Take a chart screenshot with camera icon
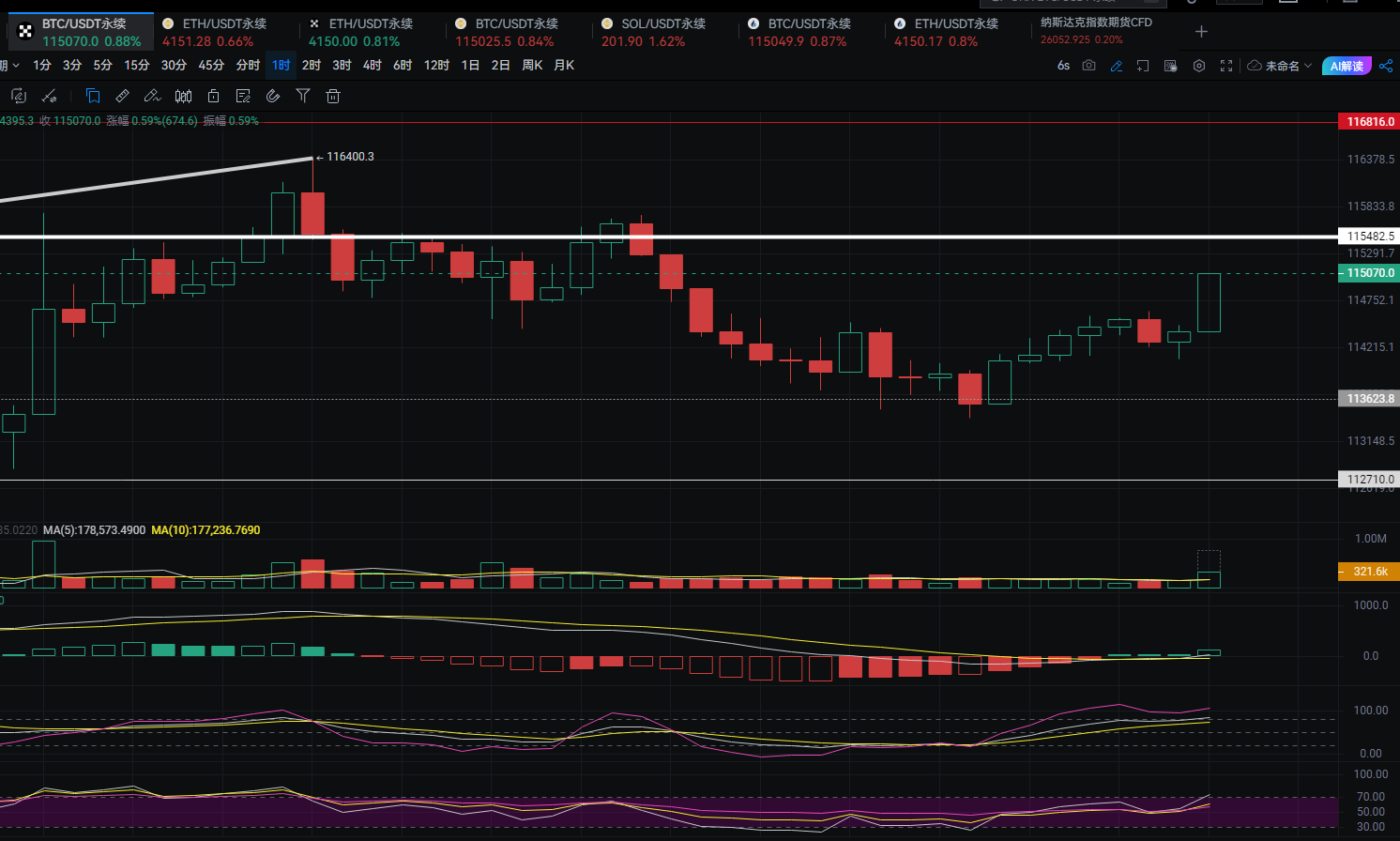1400x841 pixels. point(1088,66)
